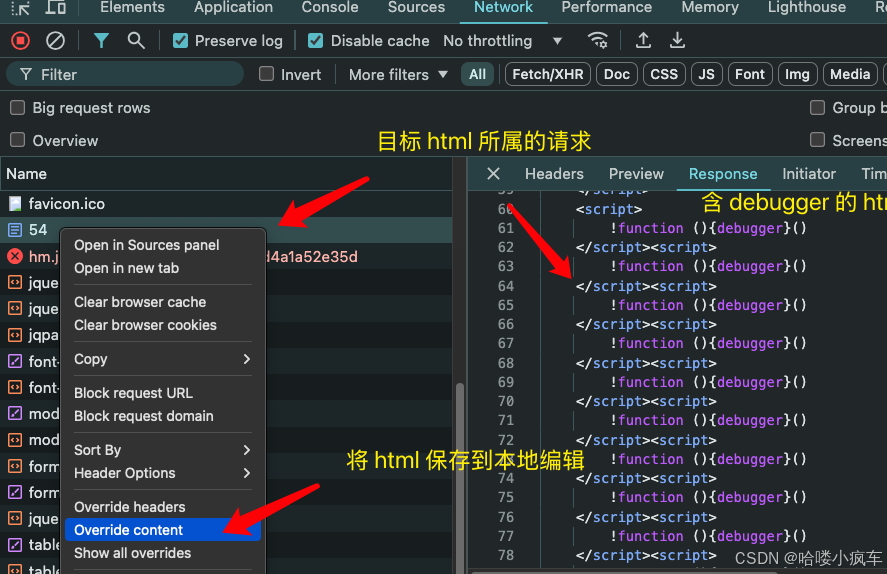Stop recording network log
This screenshot has height=574, width=887.
point(21,41)
